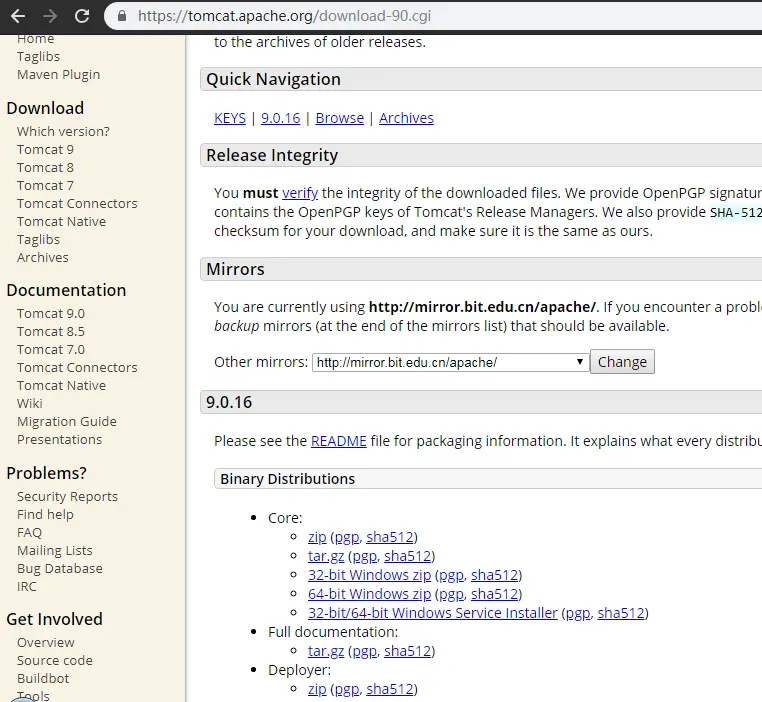This screenshot has height=702, width=762.
Task: Jump to 9.0.16 quick navigation link
Action: tap(280, 118)
